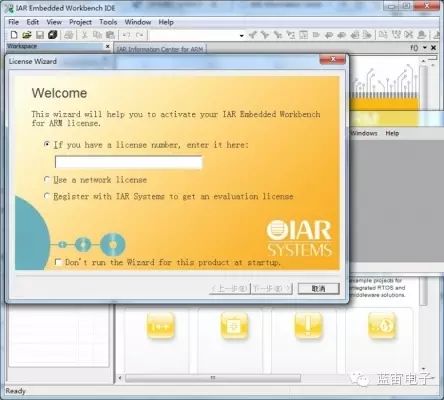
Task: Click the 上一步 back button
Action: pyautogui.click(x=229, y=288)
